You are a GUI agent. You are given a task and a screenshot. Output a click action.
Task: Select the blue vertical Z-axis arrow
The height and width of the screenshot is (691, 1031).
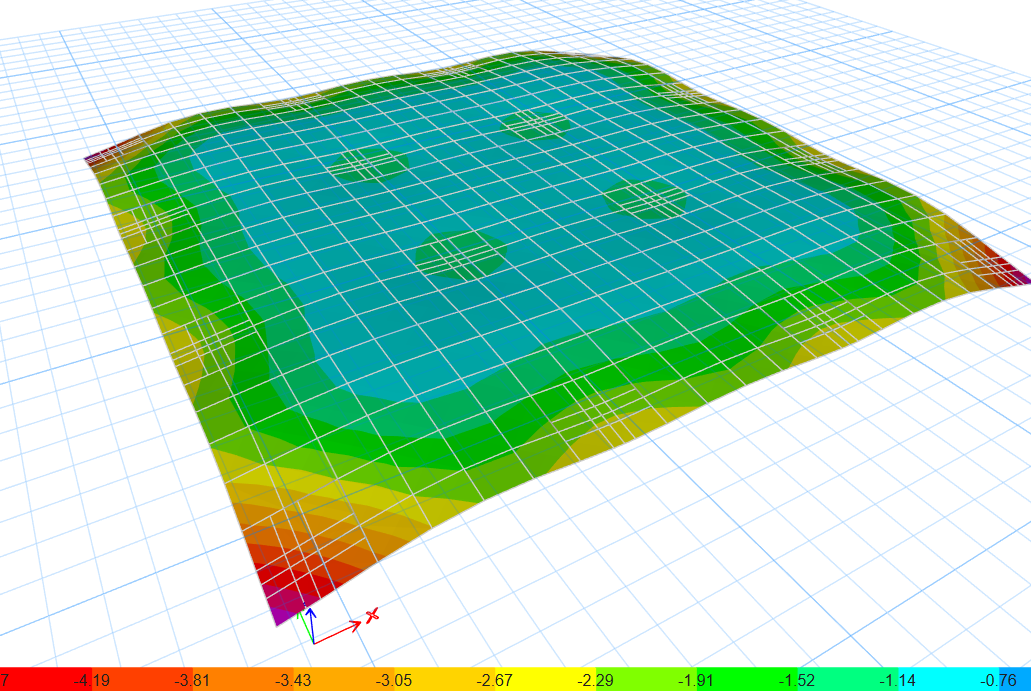[311, 622]
